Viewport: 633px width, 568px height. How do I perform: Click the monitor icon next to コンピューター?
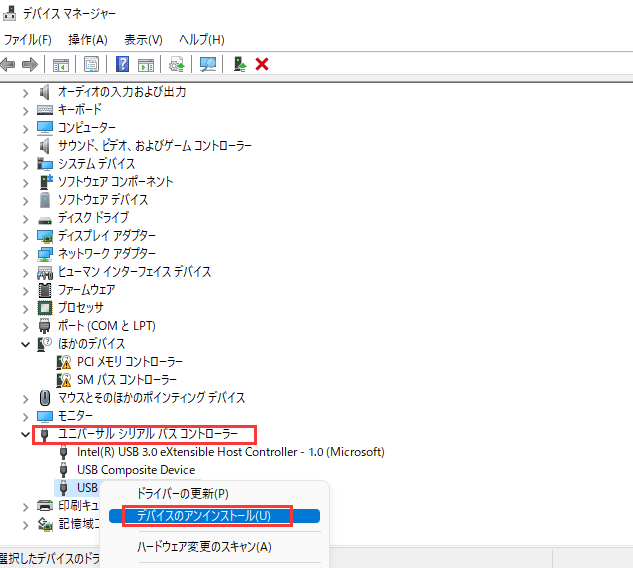pos(45,128)
